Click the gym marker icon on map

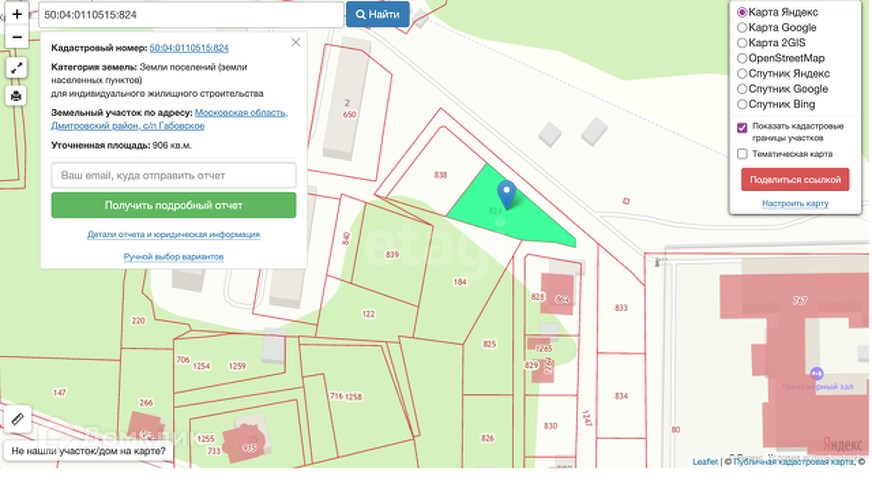tap(816, 373)
